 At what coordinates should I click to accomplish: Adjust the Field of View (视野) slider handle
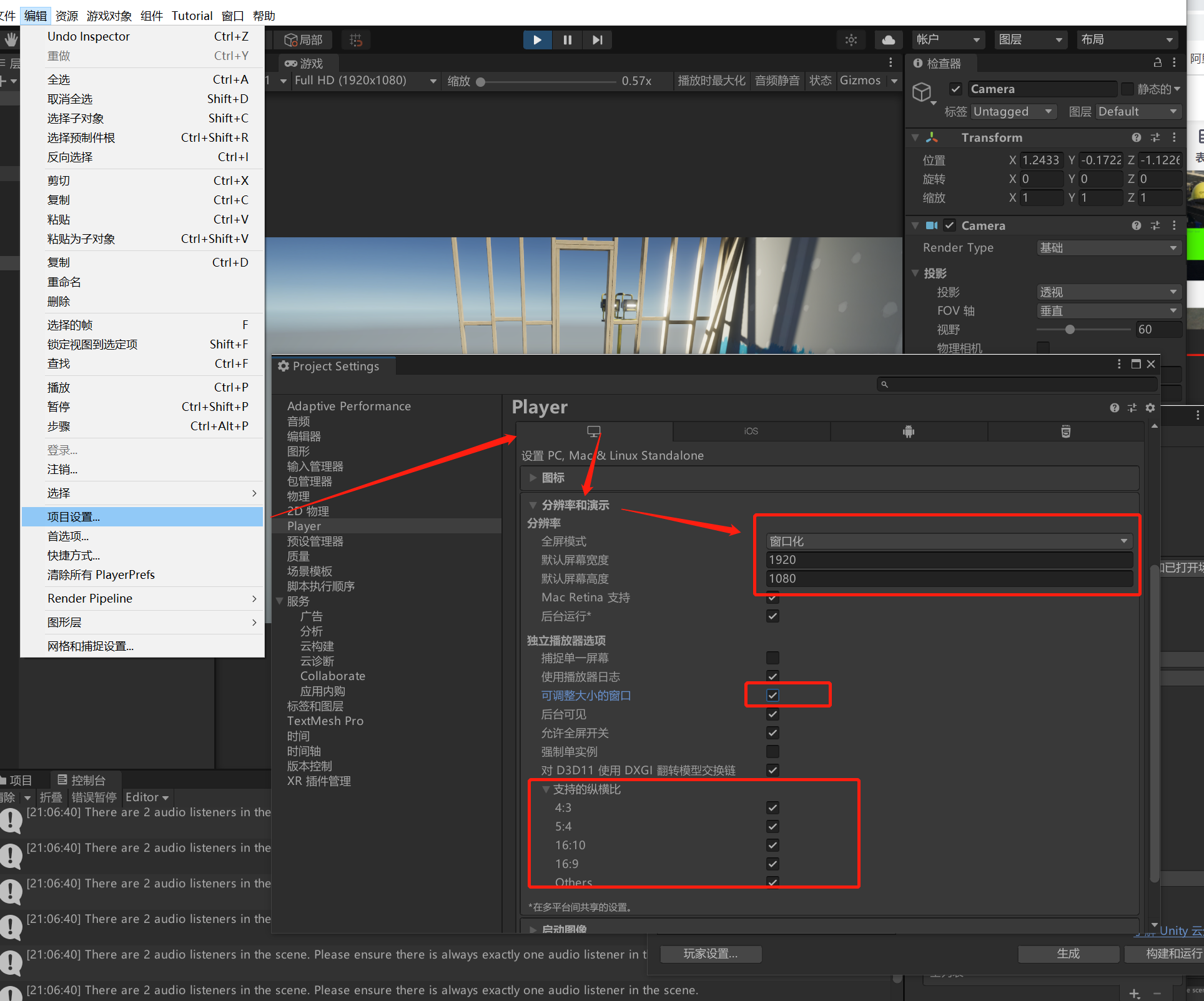click(1070, 330)
